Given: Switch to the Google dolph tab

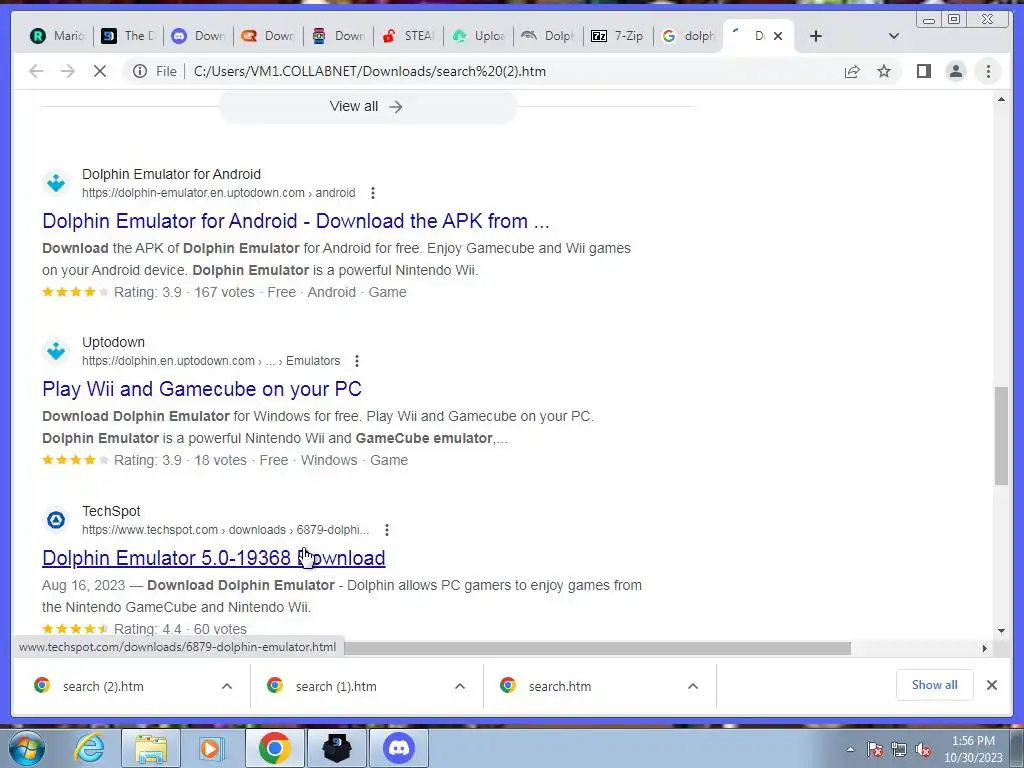Looking at the screenshot, I should click(x=688, y=36).
